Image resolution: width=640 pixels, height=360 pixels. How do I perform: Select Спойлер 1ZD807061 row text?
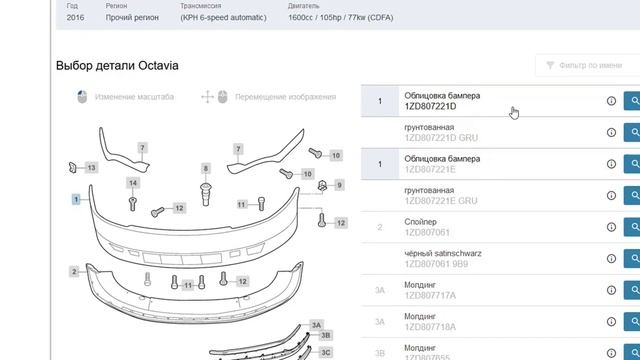(427, 227)
